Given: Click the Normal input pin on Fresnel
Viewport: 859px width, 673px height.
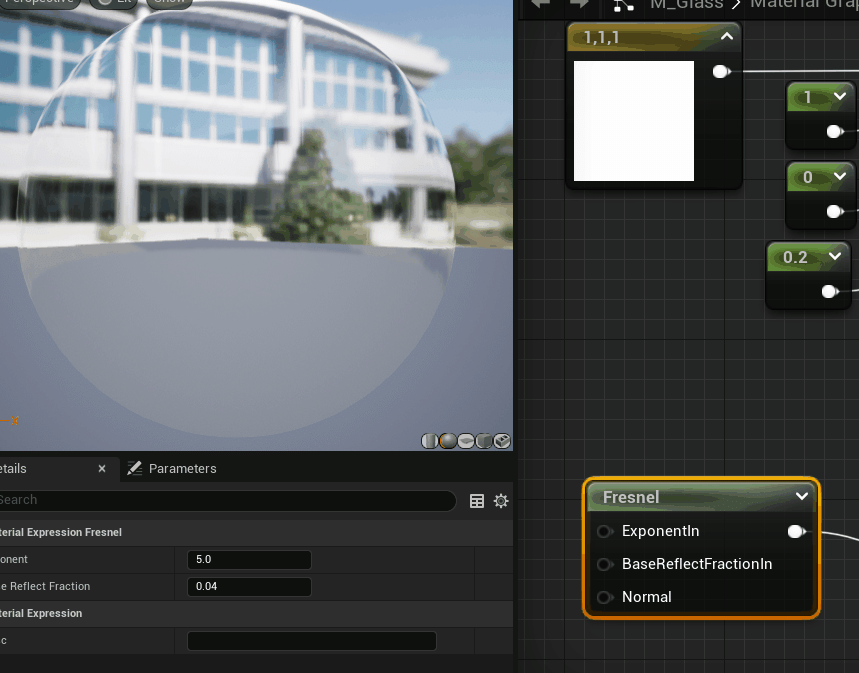Looking at the screenshot, I should tap(604, 597).
